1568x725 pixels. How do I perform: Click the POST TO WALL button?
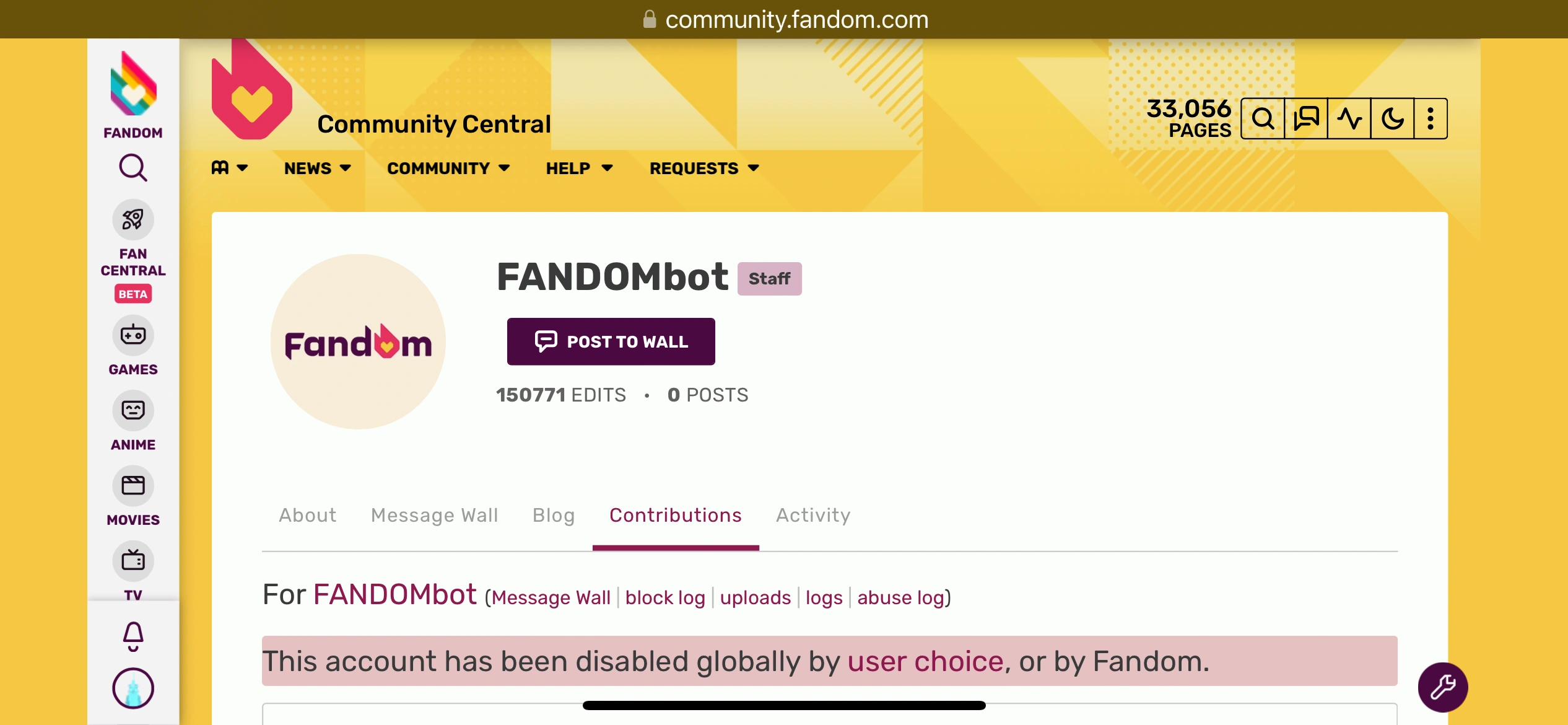(x=611, y=341)
